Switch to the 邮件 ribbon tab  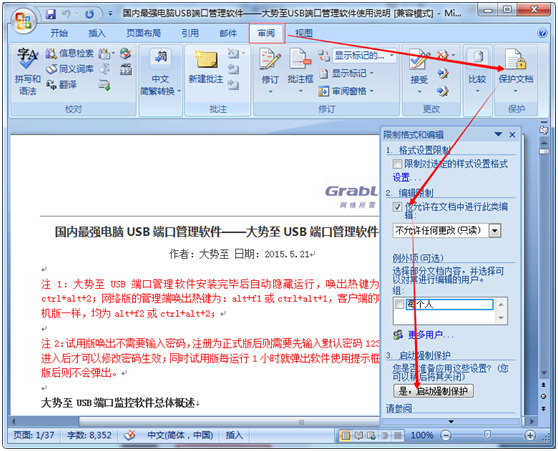click(x=228, y=33)
